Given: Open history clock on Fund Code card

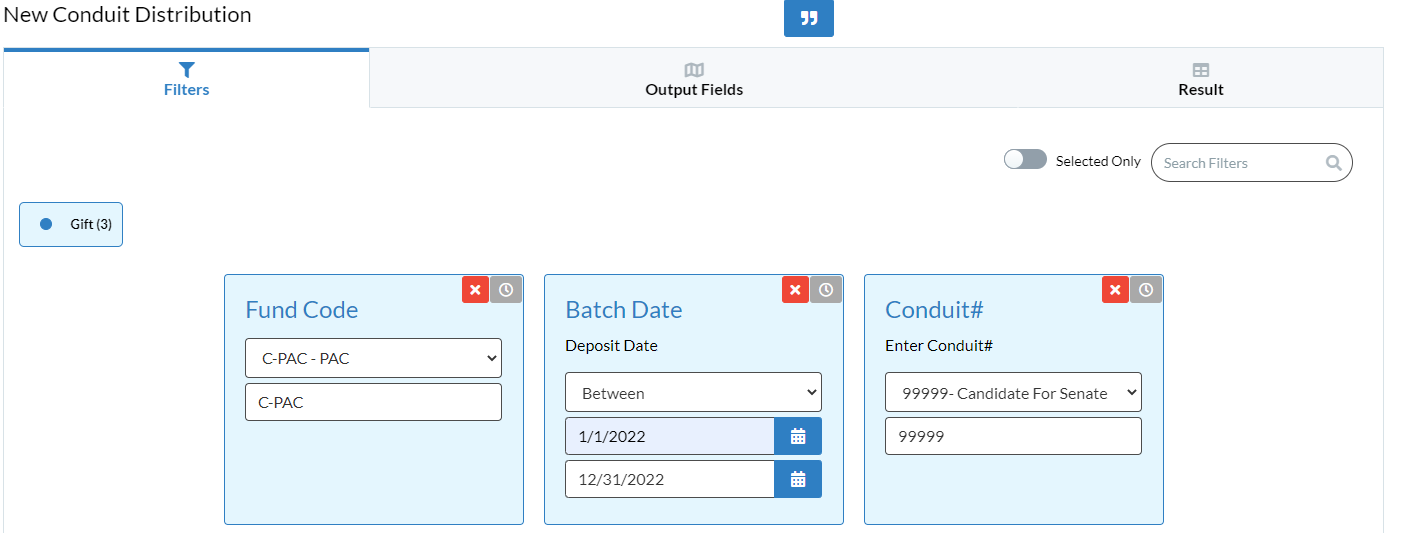Looking at the screenshot, I should tap(506, 290).
